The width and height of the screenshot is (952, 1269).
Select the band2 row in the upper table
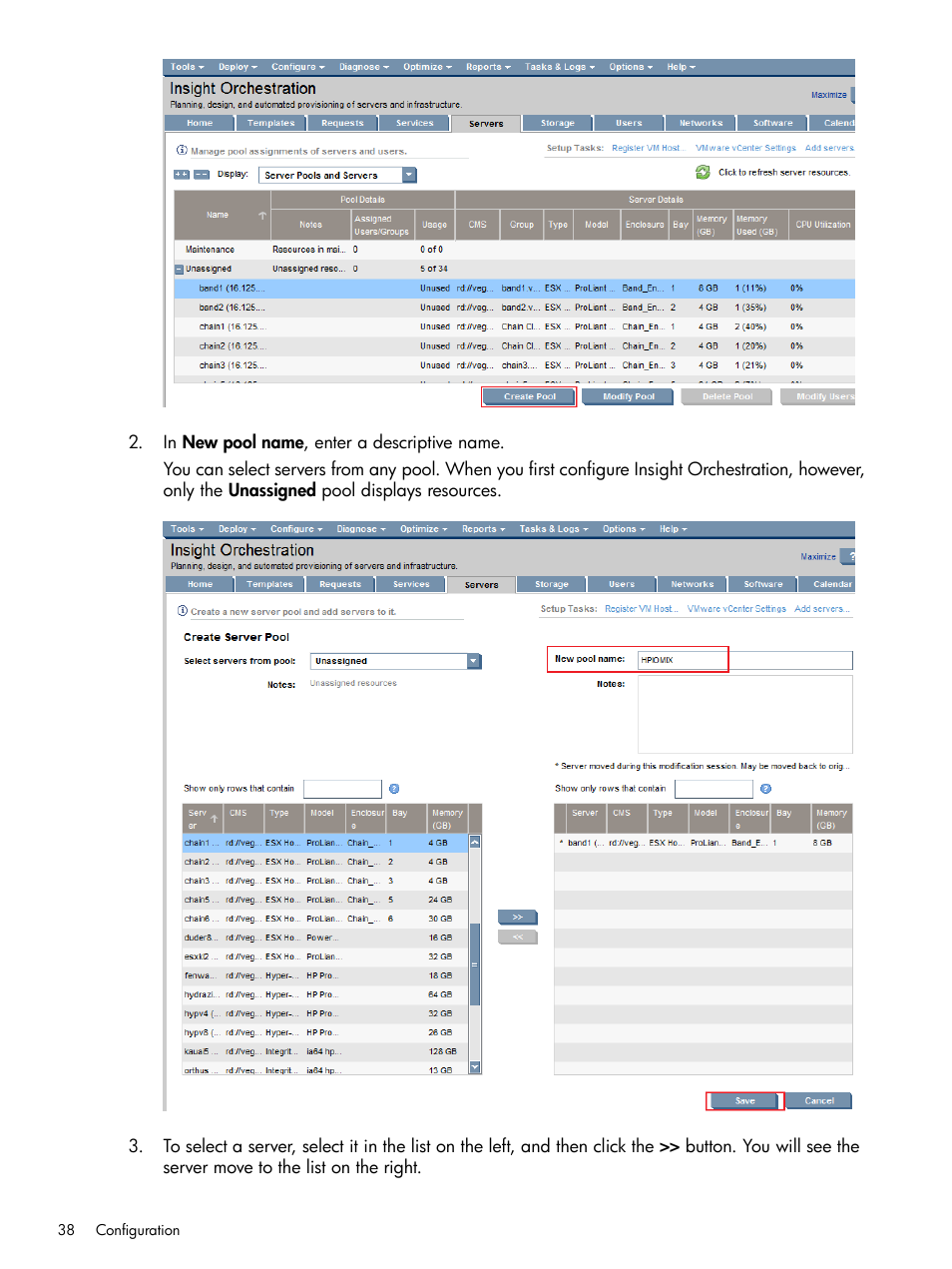coord(514,308)
